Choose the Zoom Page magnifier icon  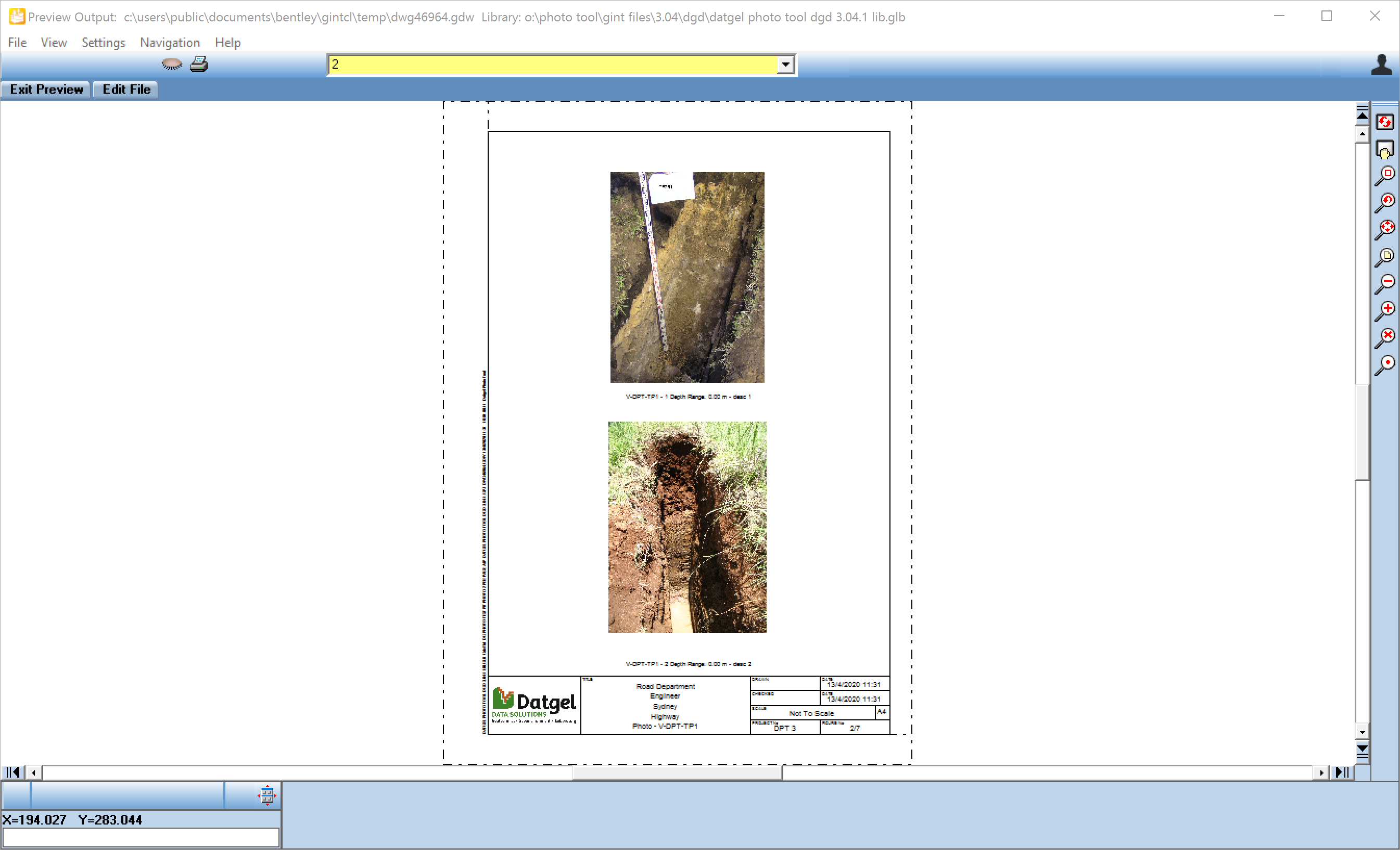[x=1386, y=256]
